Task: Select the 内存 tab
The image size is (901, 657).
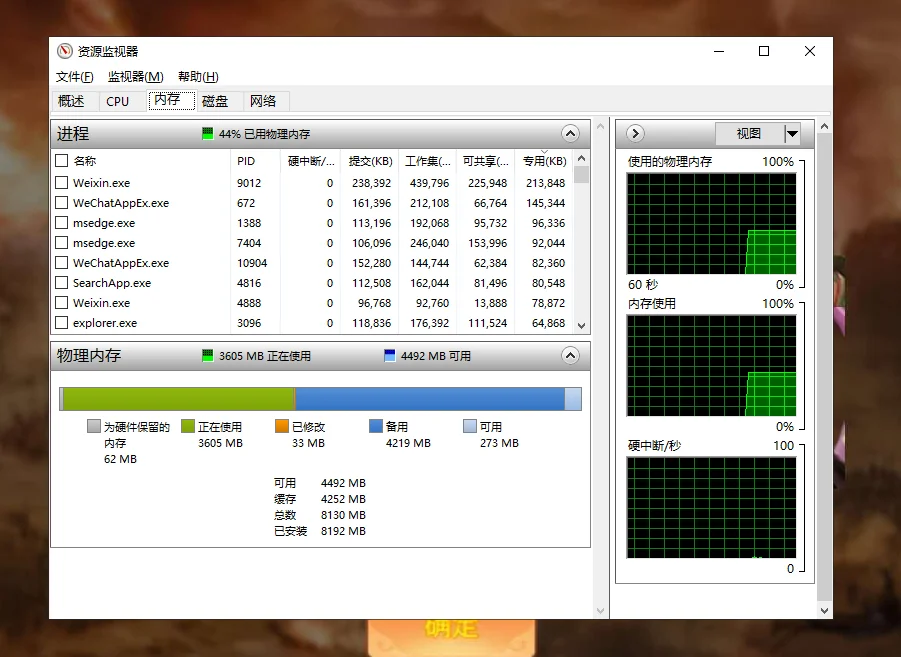Action: click(172, 100)
